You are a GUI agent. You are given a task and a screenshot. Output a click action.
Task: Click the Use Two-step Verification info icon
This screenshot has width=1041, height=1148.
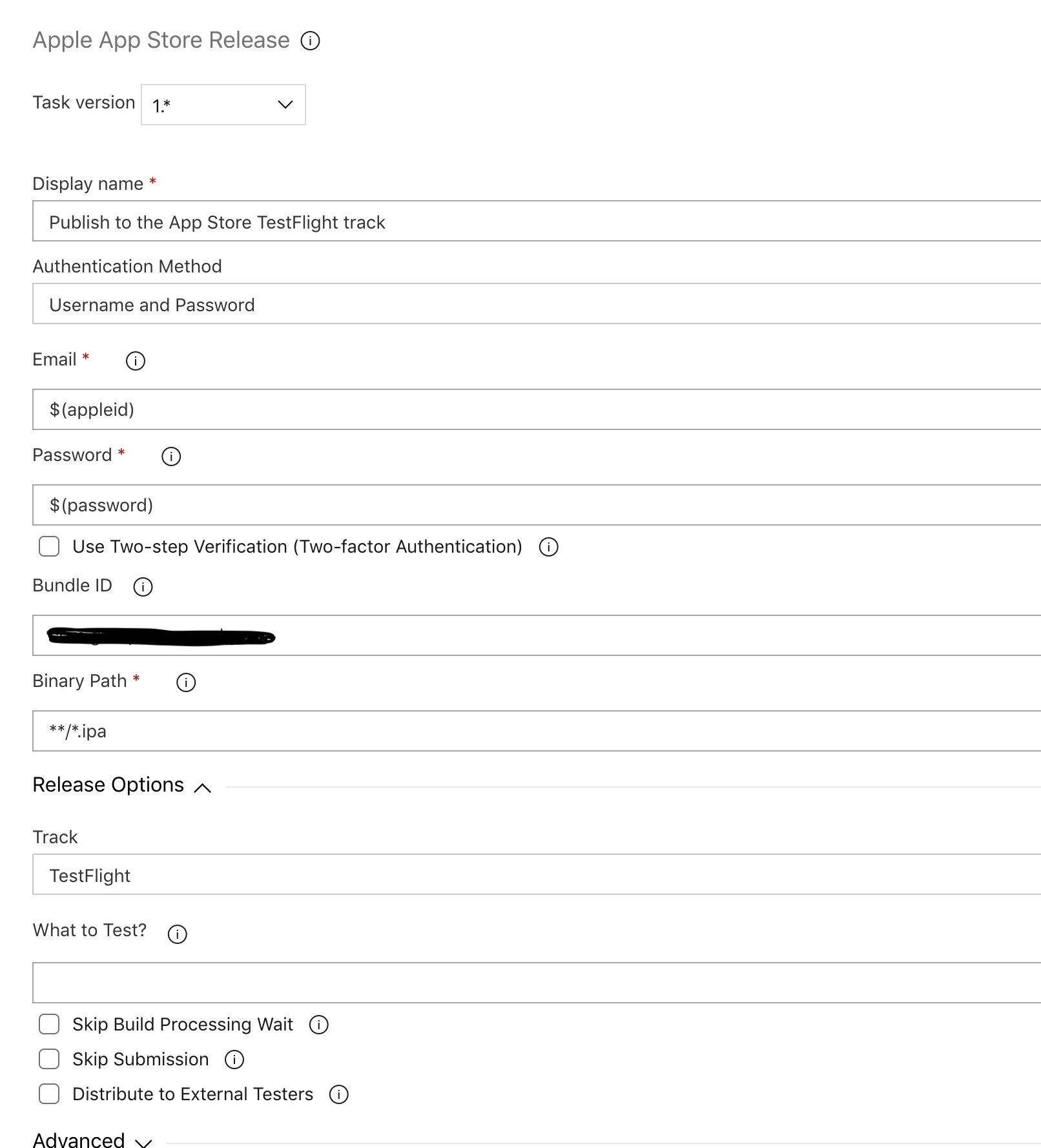click(x=548, y=547)
